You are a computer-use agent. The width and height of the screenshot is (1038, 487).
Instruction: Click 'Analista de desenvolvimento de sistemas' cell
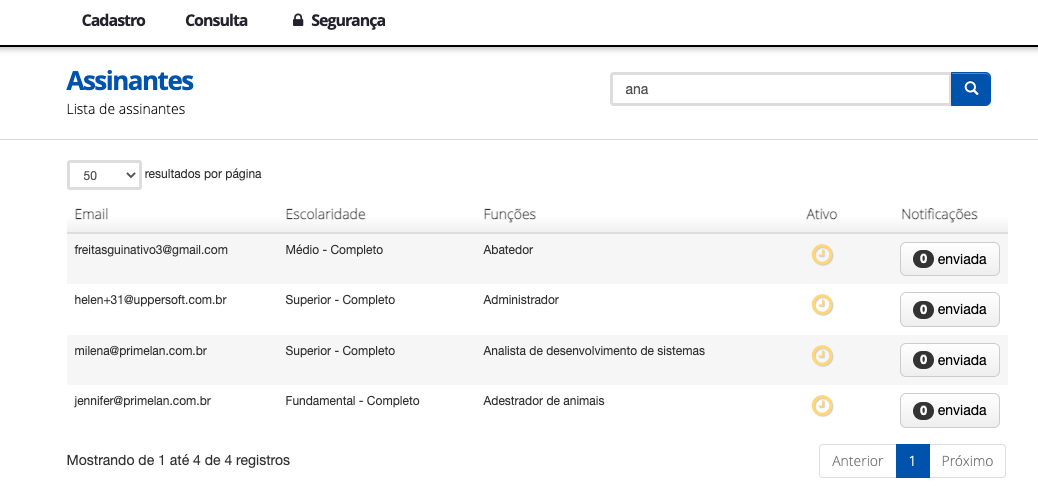coord(594,351)
